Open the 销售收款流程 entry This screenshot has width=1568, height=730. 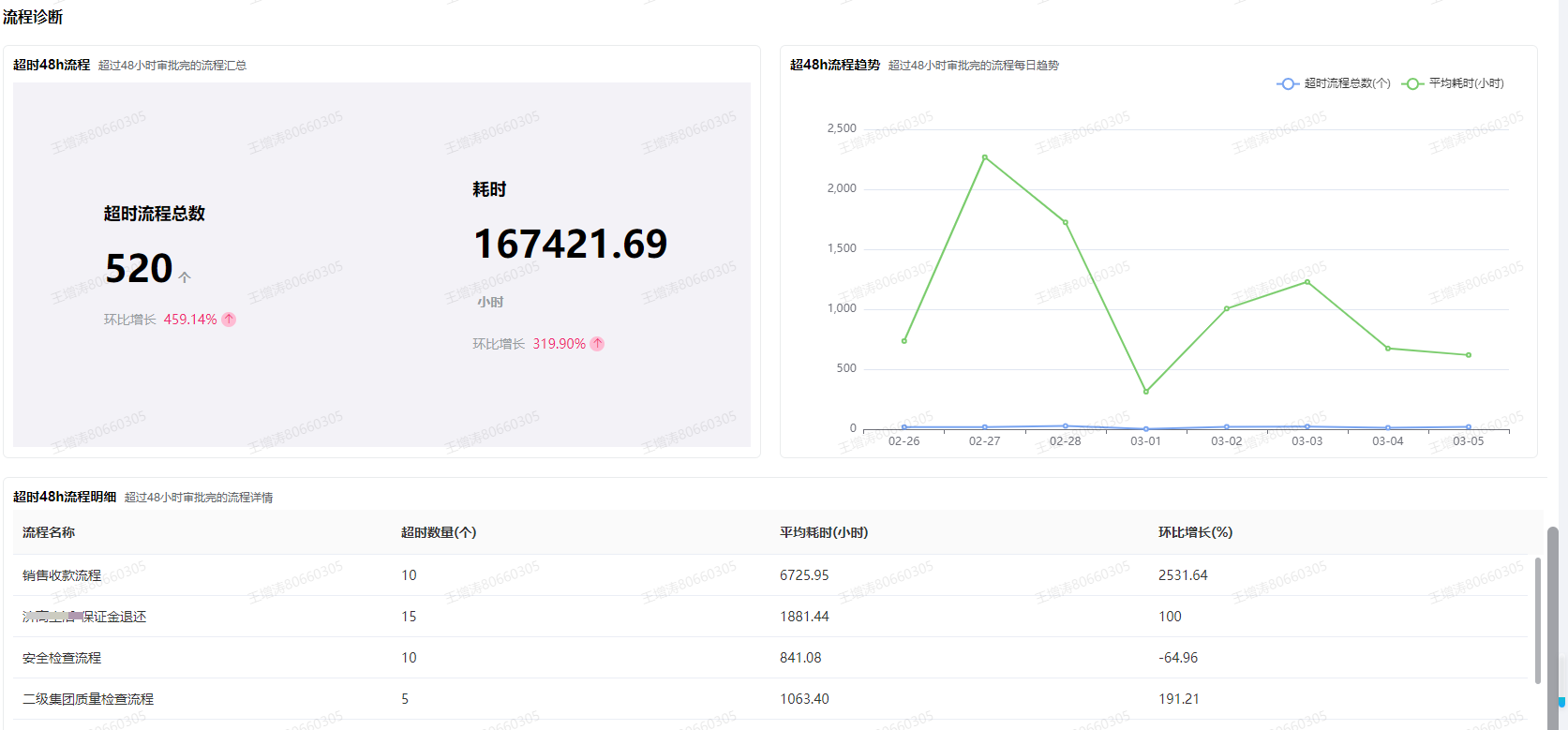(x=62, y=575)
